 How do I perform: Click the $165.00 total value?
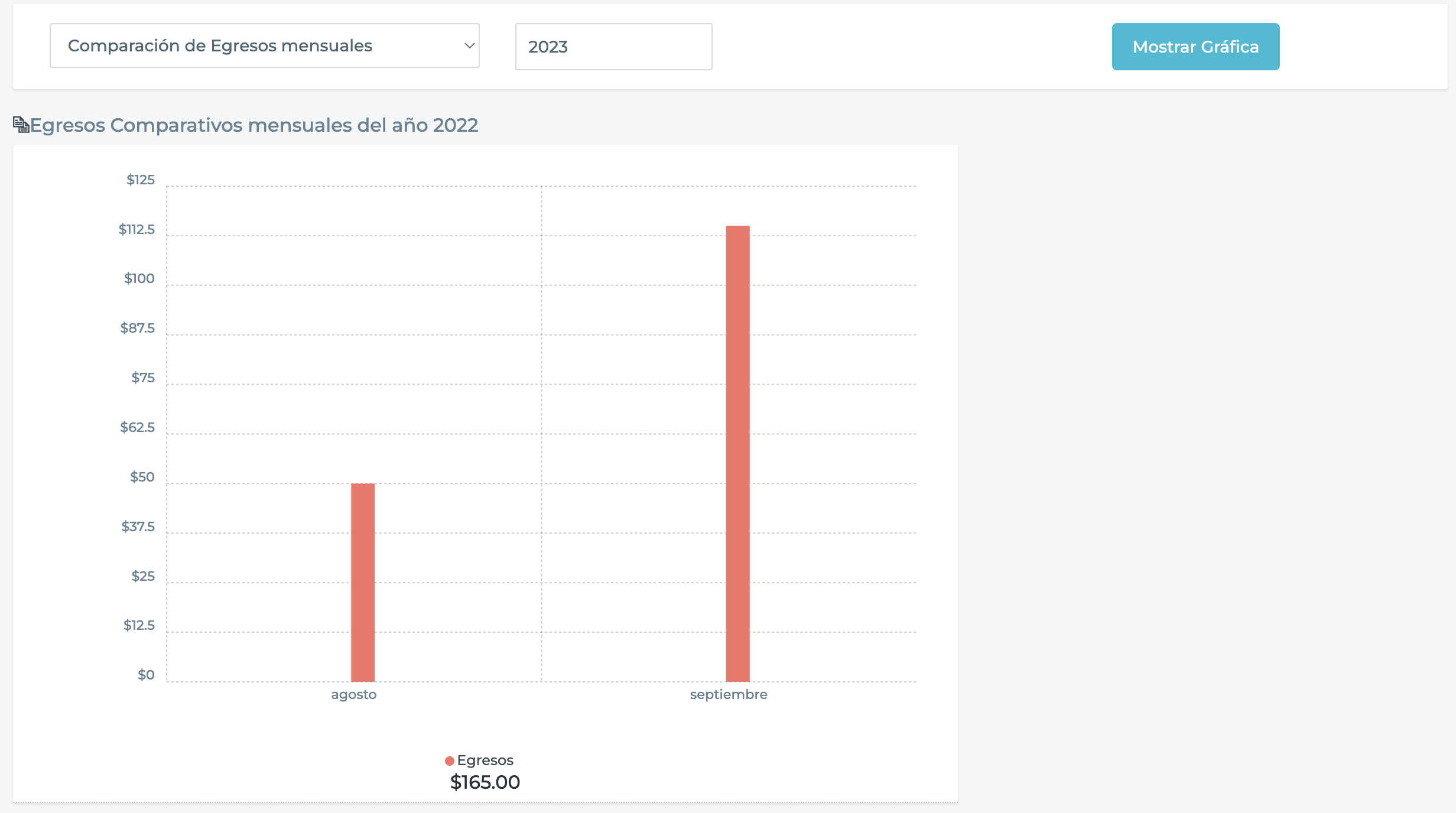(x=485, y=782)
